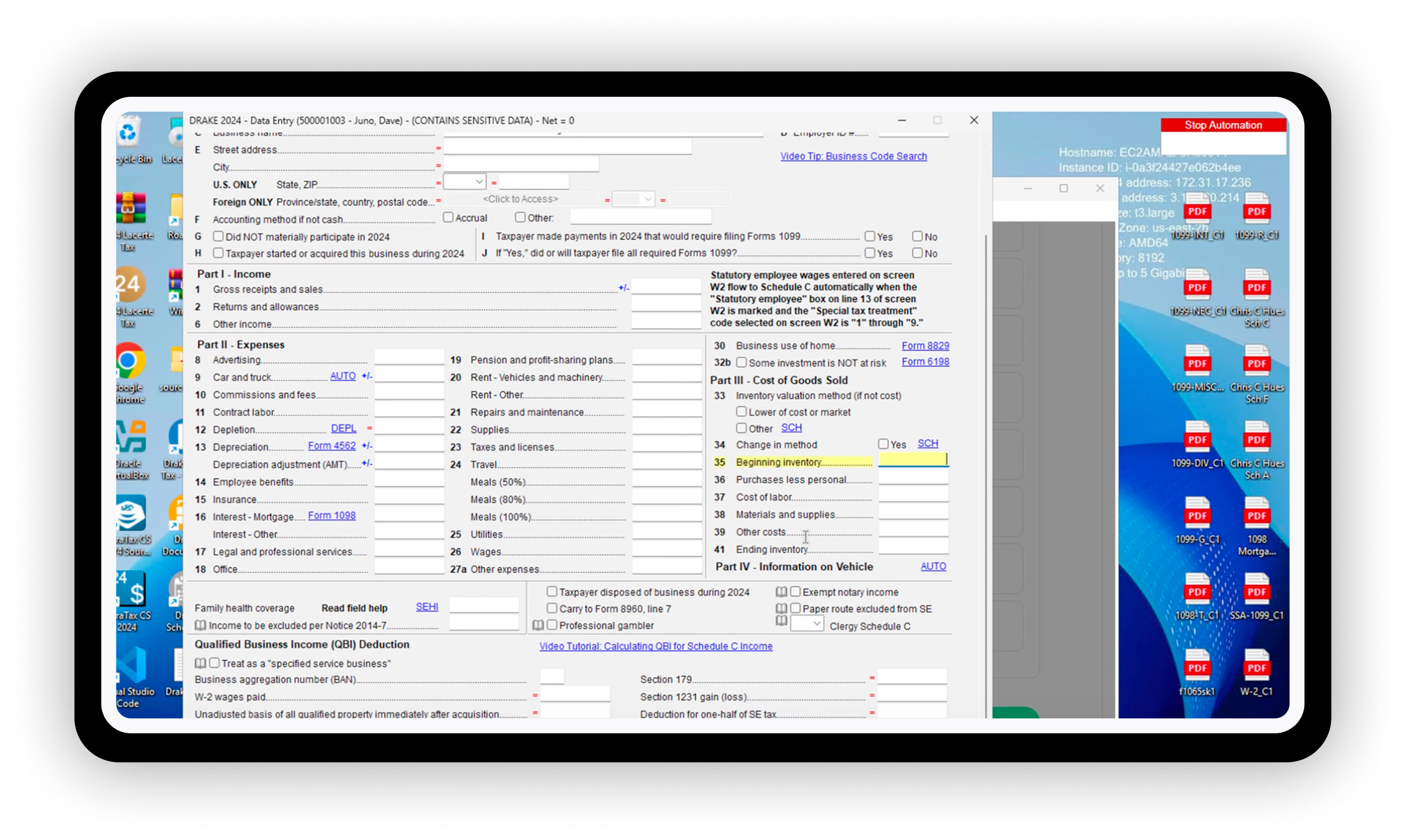
Task: Open the 1099-DIV_C1 PDF desktop icon
Action: pos(1197,445)
